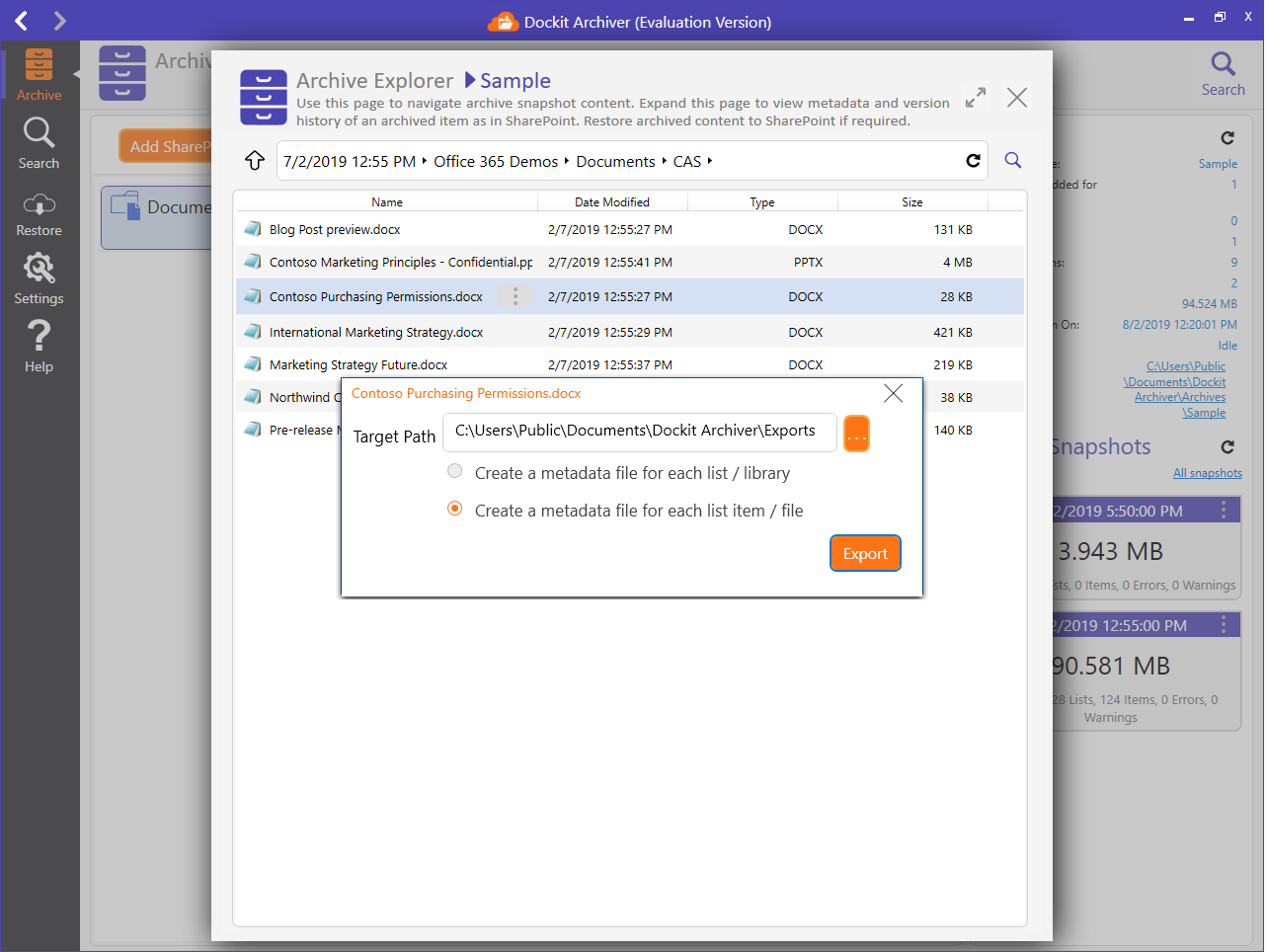The width and height of the screenshot is (1267, 952).
Task: Close the Archive Explorer dialog
Action: pos(1017,98)
